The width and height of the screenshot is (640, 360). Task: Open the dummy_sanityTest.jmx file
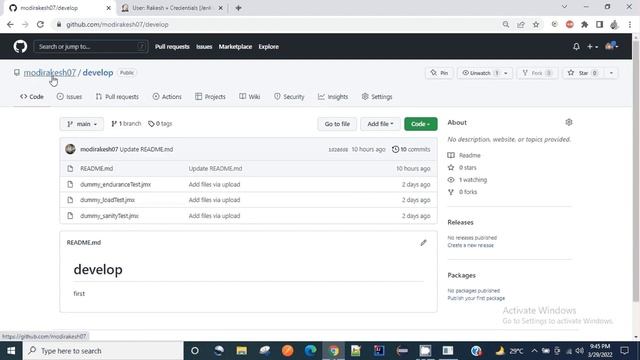(109, 216)
